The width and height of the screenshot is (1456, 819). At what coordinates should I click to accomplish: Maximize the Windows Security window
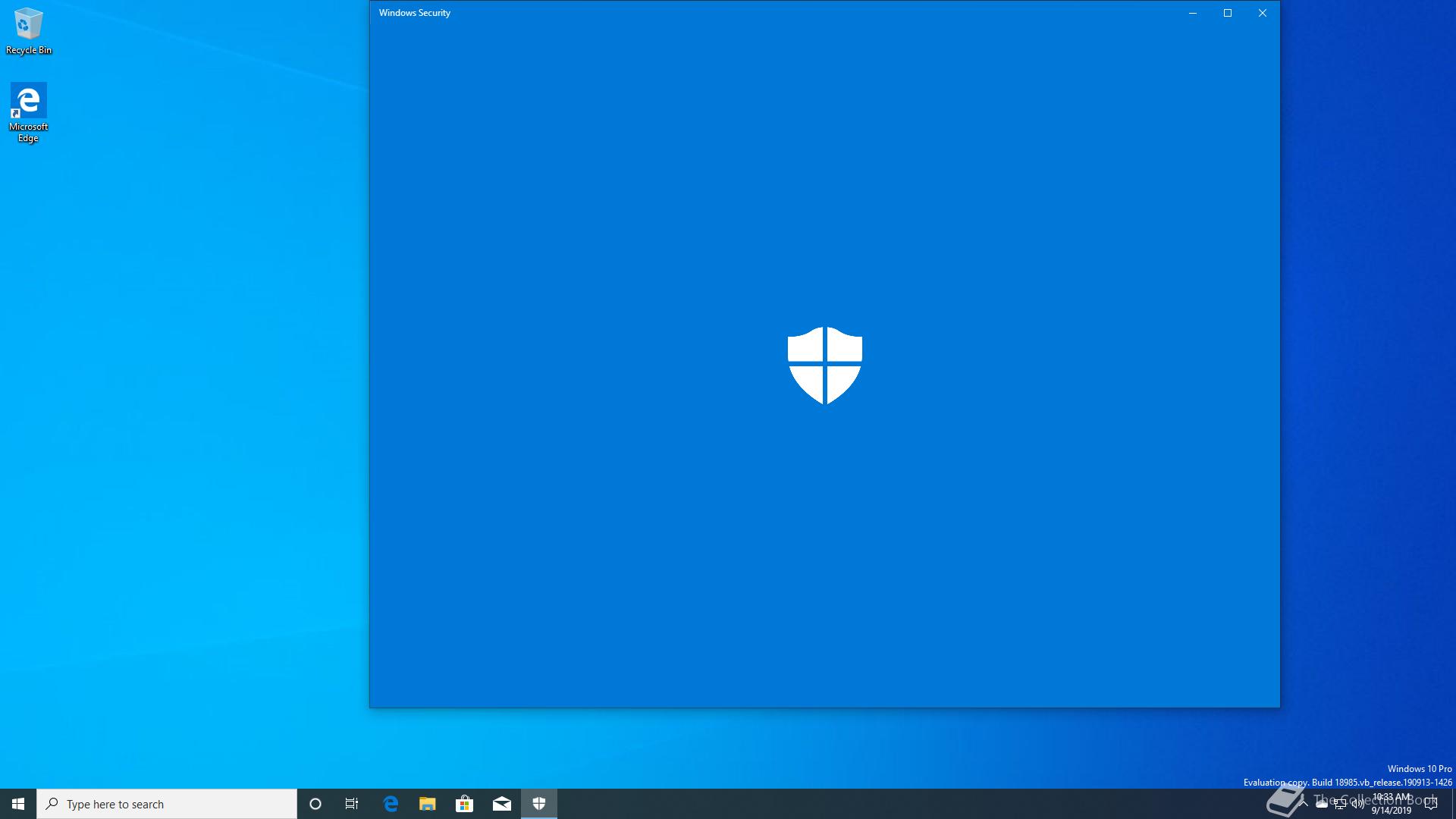tap(1228, 13)
